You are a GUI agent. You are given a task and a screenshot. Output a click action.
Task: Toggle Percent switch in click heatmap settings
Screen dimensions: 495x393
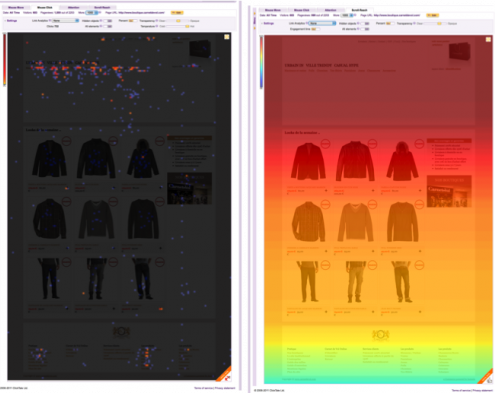[x=132, y=21]
